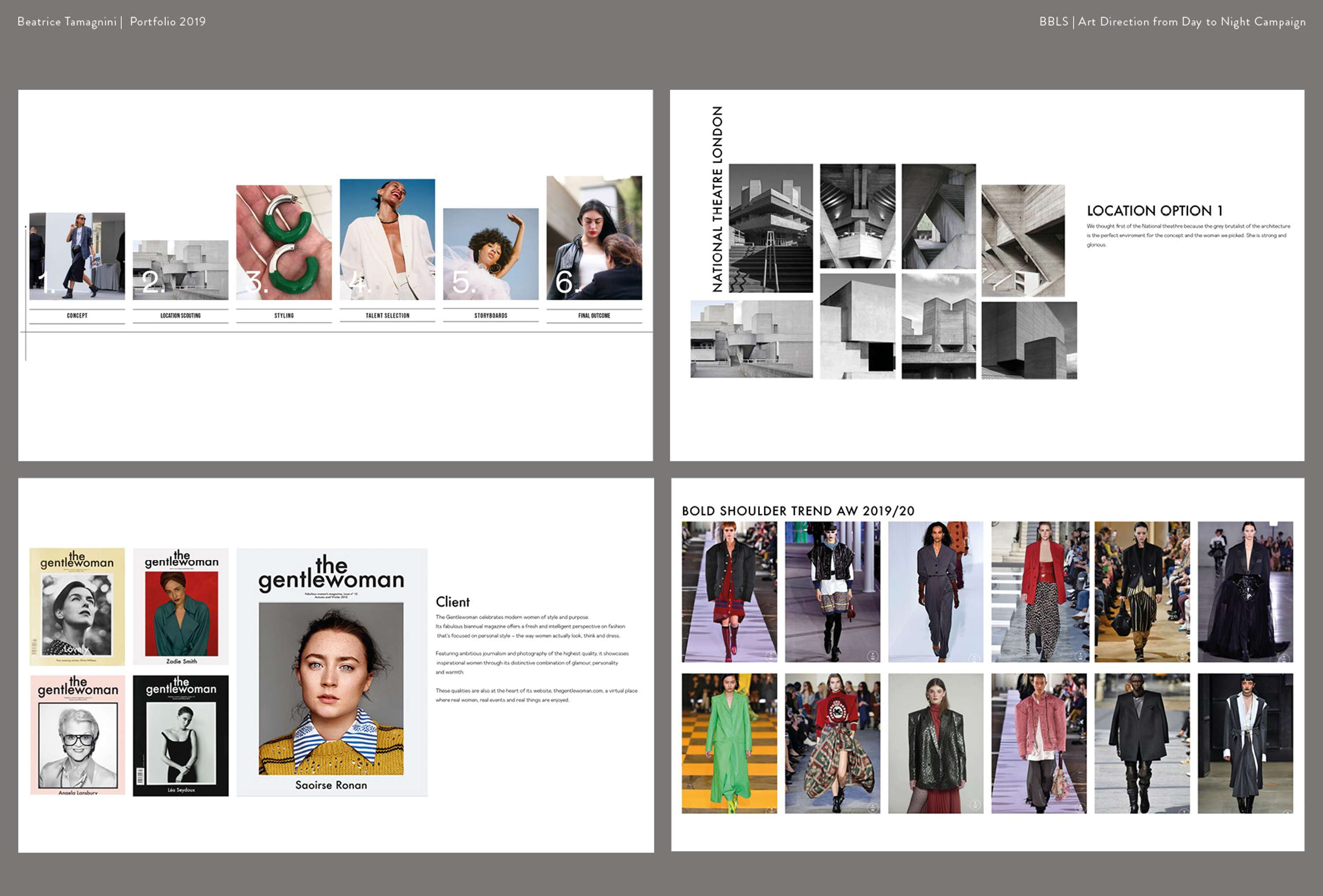Click the 'FINAL OUTCOME' caption label
The image size is (1323, 896).
[x=594, y=315]
